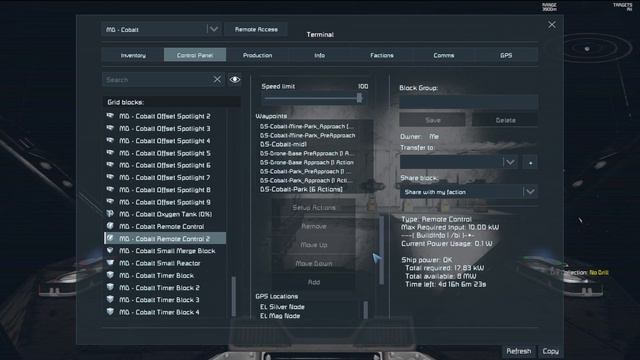Screen dimensions: 640x360
Task: Clear the search field with X icon
Action: pyautogui.click(x=217, y=80)
